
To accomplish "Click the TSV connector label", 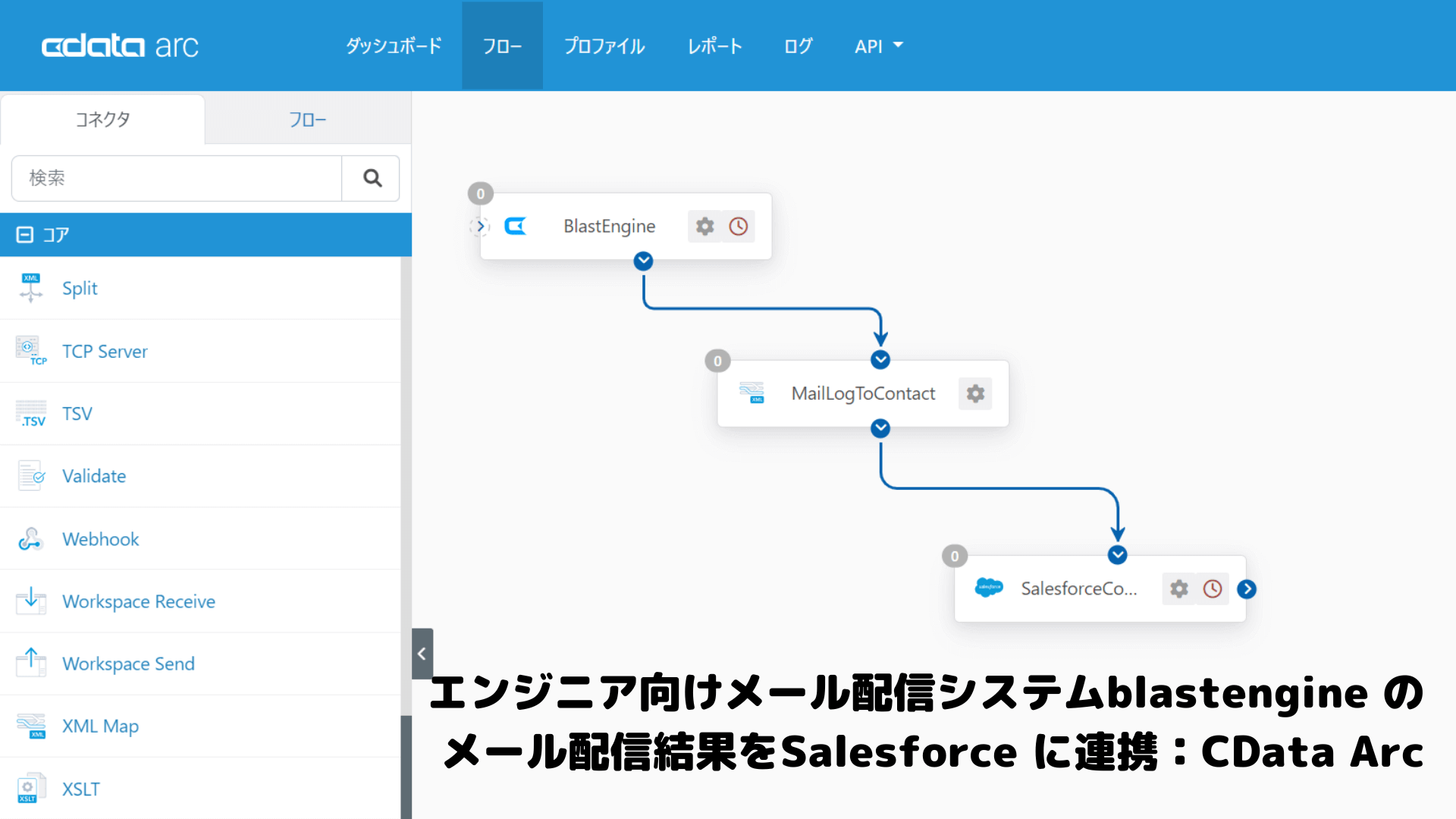I will tap(77, 414).
